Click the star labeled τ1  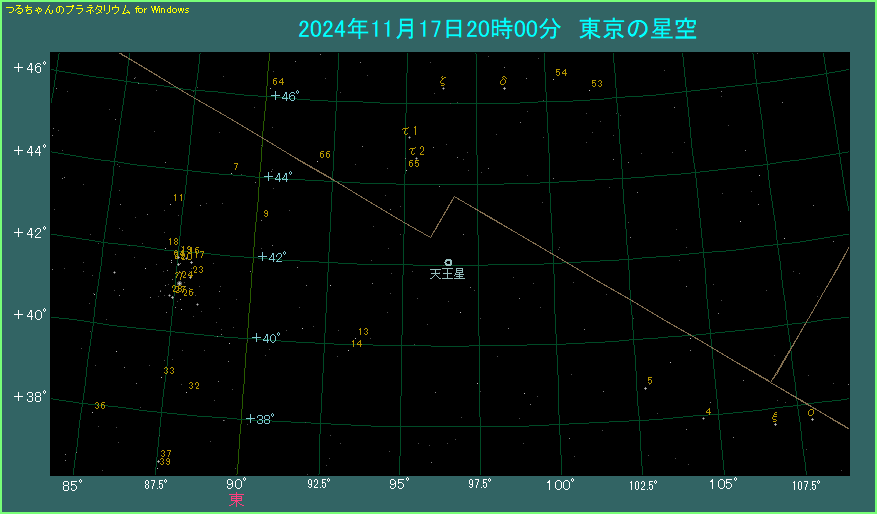409,132
